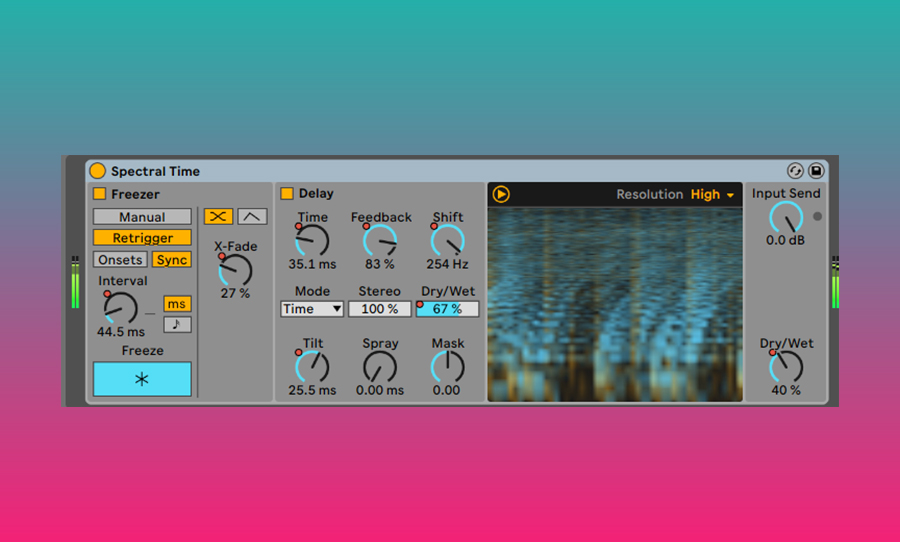Click the delay Dry/Wet 67 % field
The height and width of the screenshot is (542, 900).
[447, 309]
